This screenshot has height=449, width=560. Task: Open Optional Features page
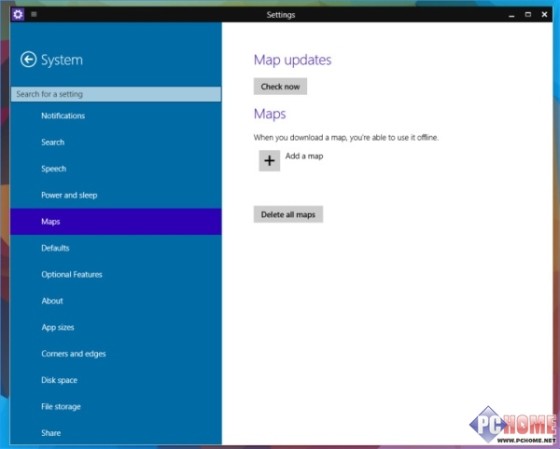pos(116,274)
